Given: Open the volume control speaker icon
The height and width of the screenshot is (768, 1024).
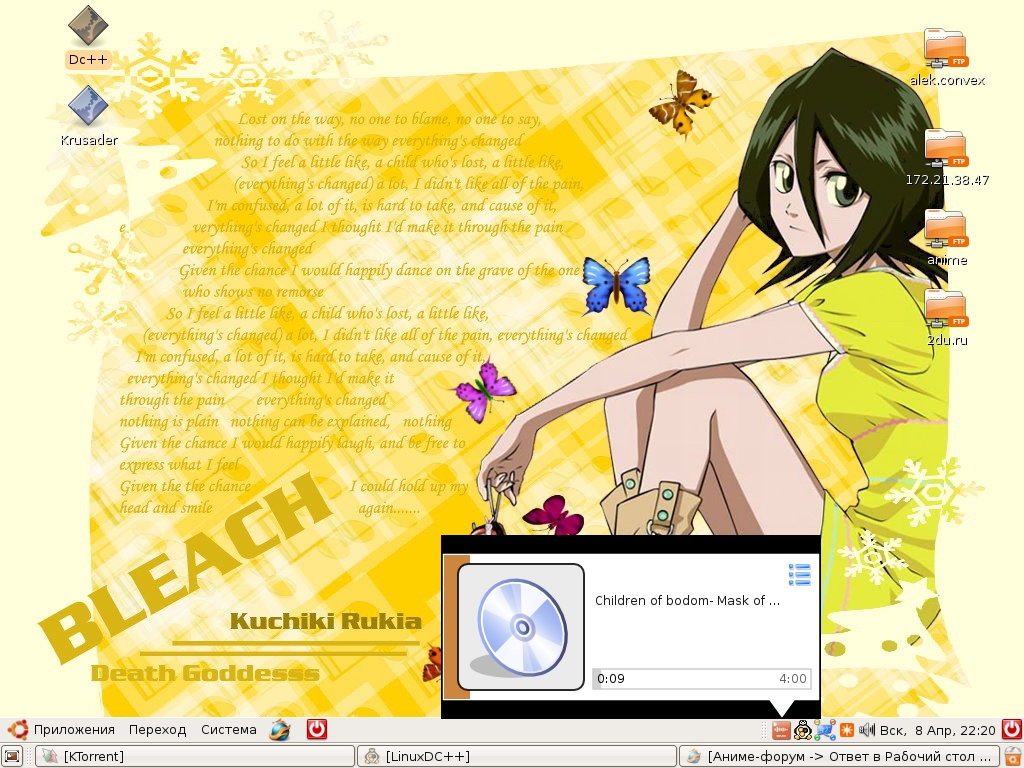Looking at the screenshot, I should (866, 730).
